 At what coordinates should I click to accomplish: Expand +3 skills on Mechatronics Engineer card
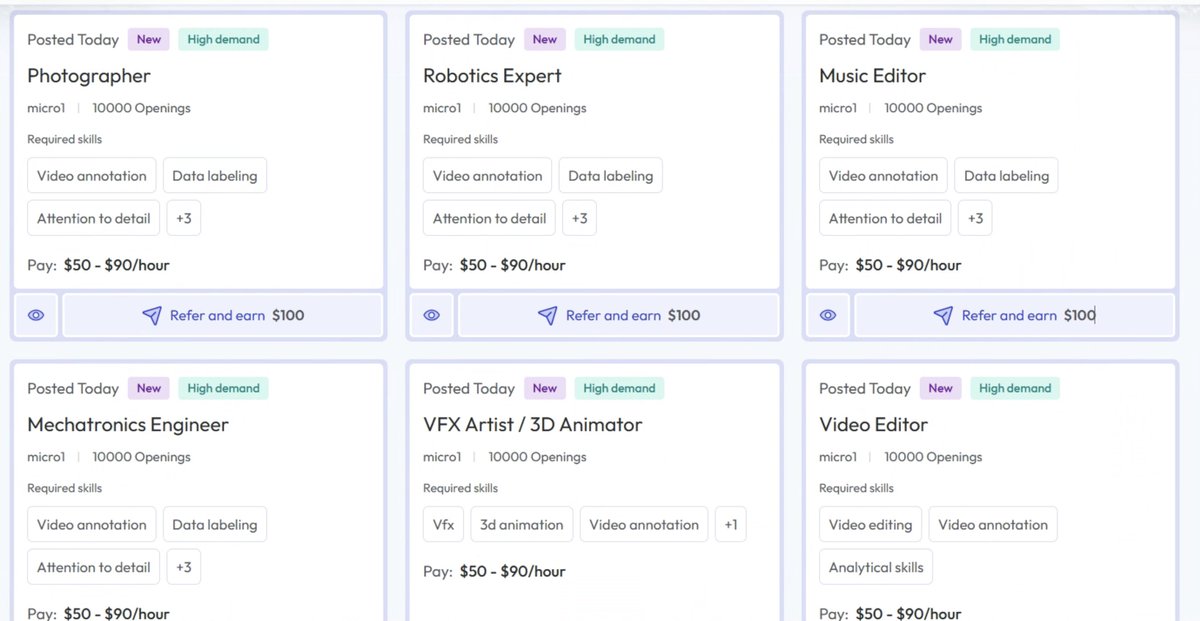(x=184, y=567)
